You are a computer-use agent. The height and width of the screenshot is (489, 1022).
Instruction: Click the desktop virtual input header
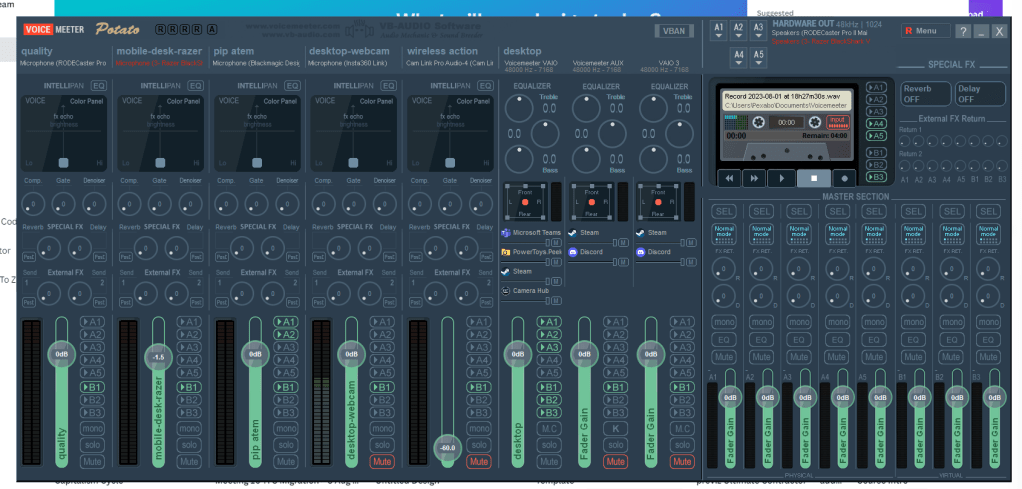coord(523,51)
